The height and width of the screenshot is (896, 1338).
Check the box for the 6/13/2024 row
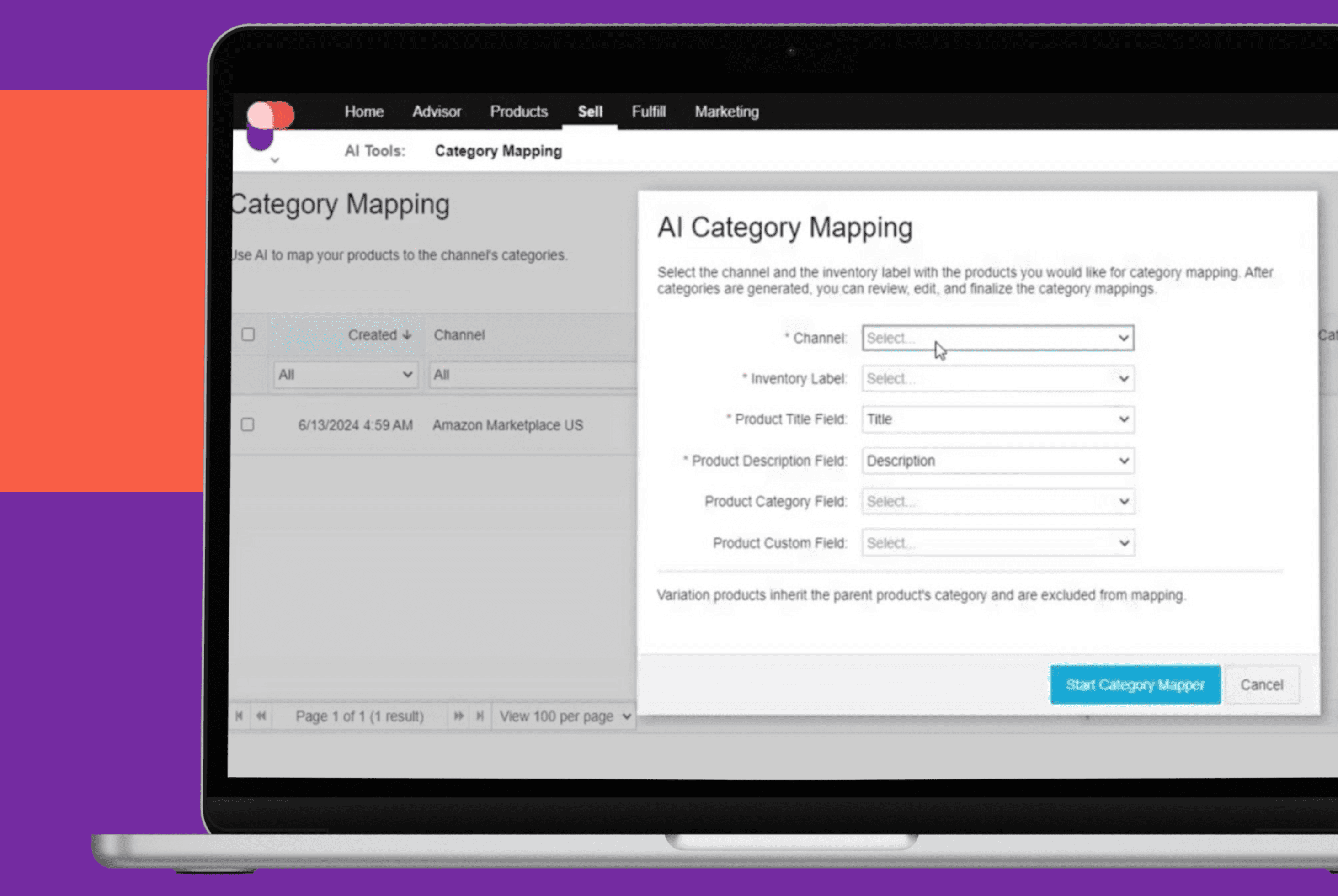tap(247, 424)
